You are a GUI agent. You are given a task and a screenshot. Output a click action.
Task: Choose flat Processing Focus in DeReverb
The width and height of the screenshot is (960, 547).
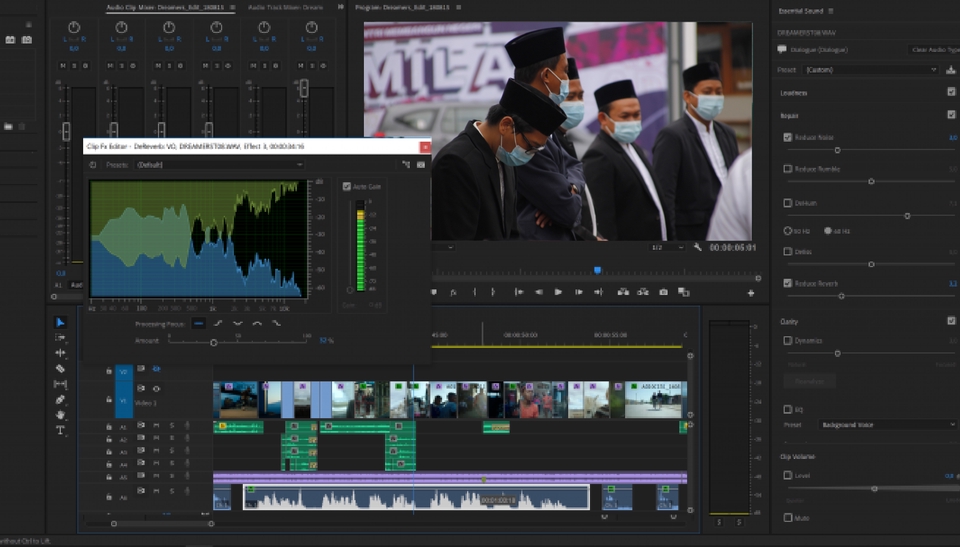pyautogui.click(x=198, y=323)
